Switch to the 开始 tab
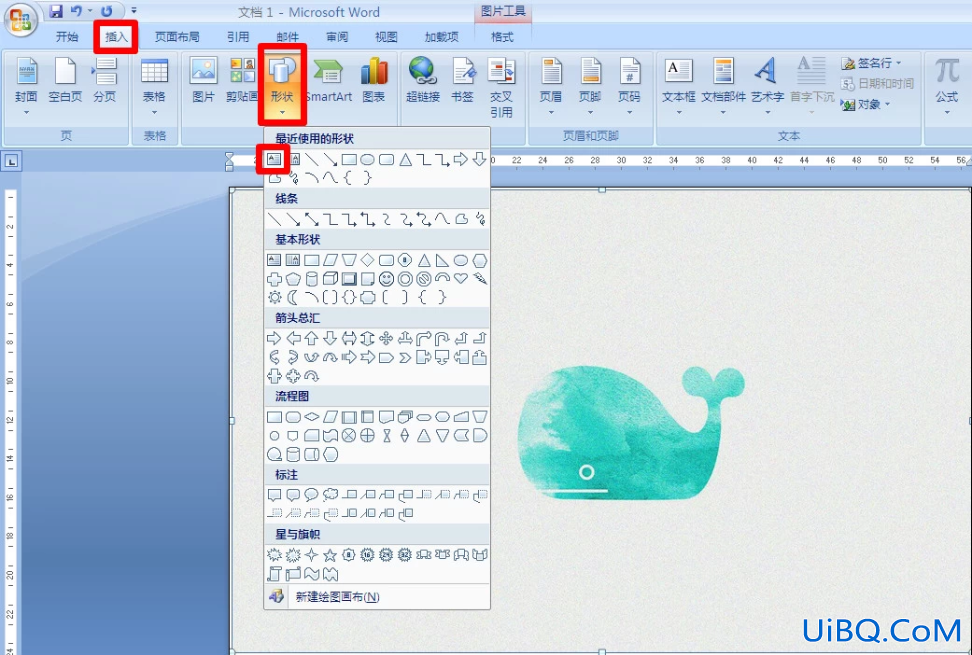 [67, 37]
